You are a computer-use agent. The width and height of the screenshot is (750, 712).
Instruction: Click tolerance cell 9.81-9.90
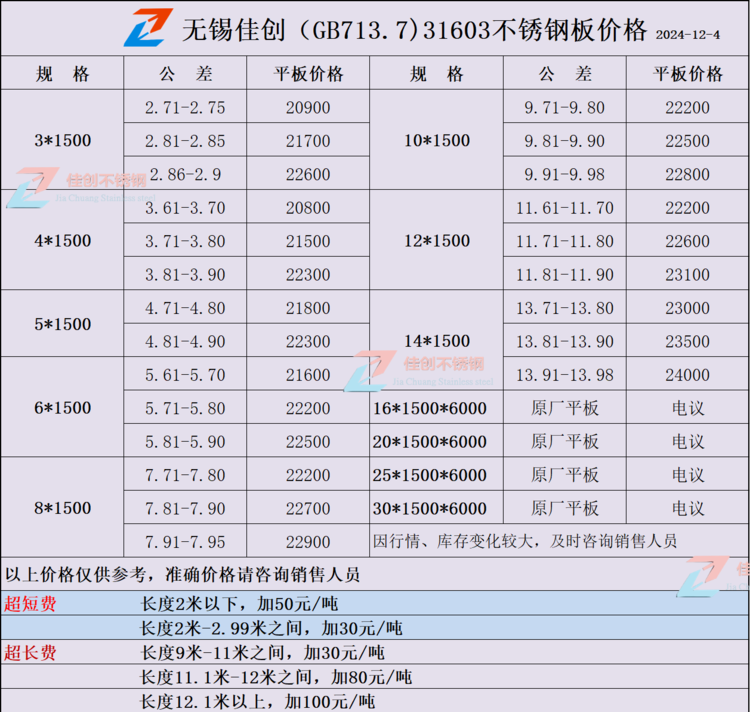(x=564, y=141)
